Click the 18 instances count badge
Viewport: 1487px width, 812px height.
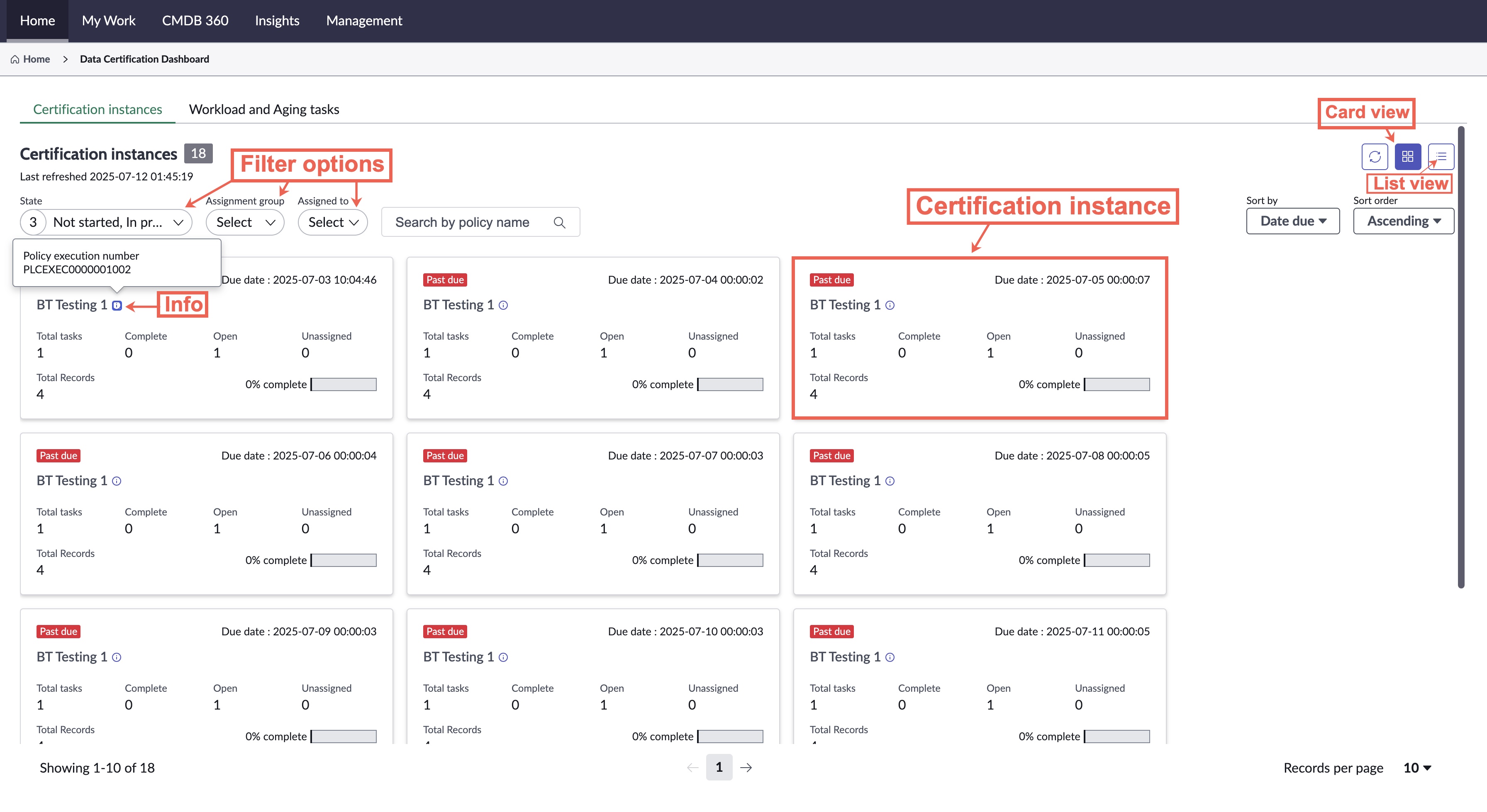pyautogui.click(x=198, y=153)
